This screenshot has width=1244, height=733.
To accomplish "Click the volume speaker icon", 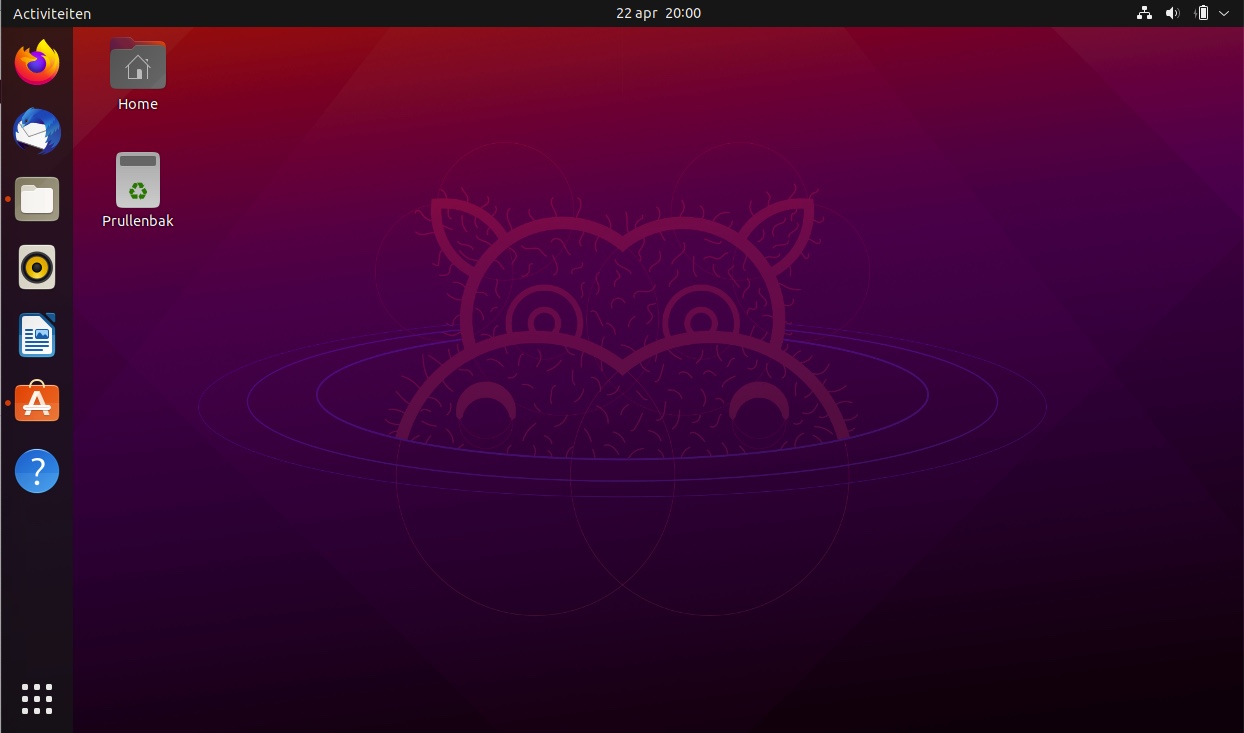I will (x=1172, y=14).
